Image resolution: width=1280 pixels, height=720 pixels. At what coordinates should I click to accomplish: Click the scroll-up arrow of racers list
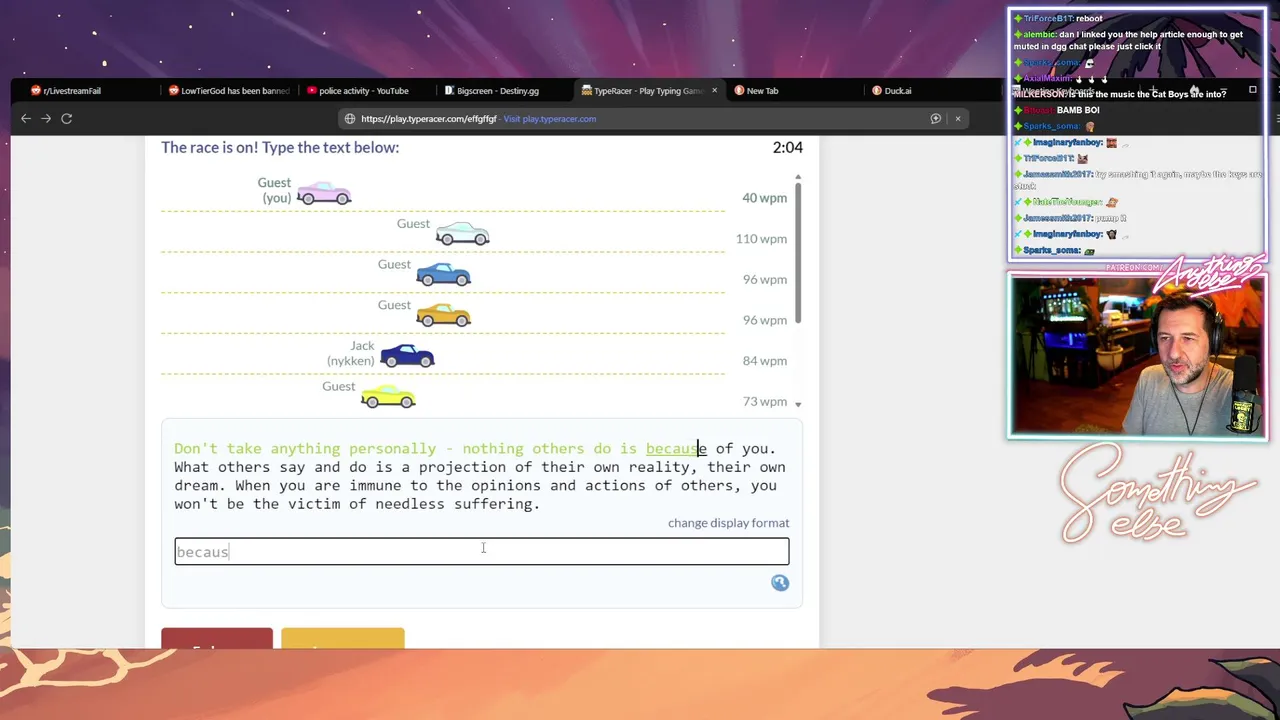click(x=798, y=177)
